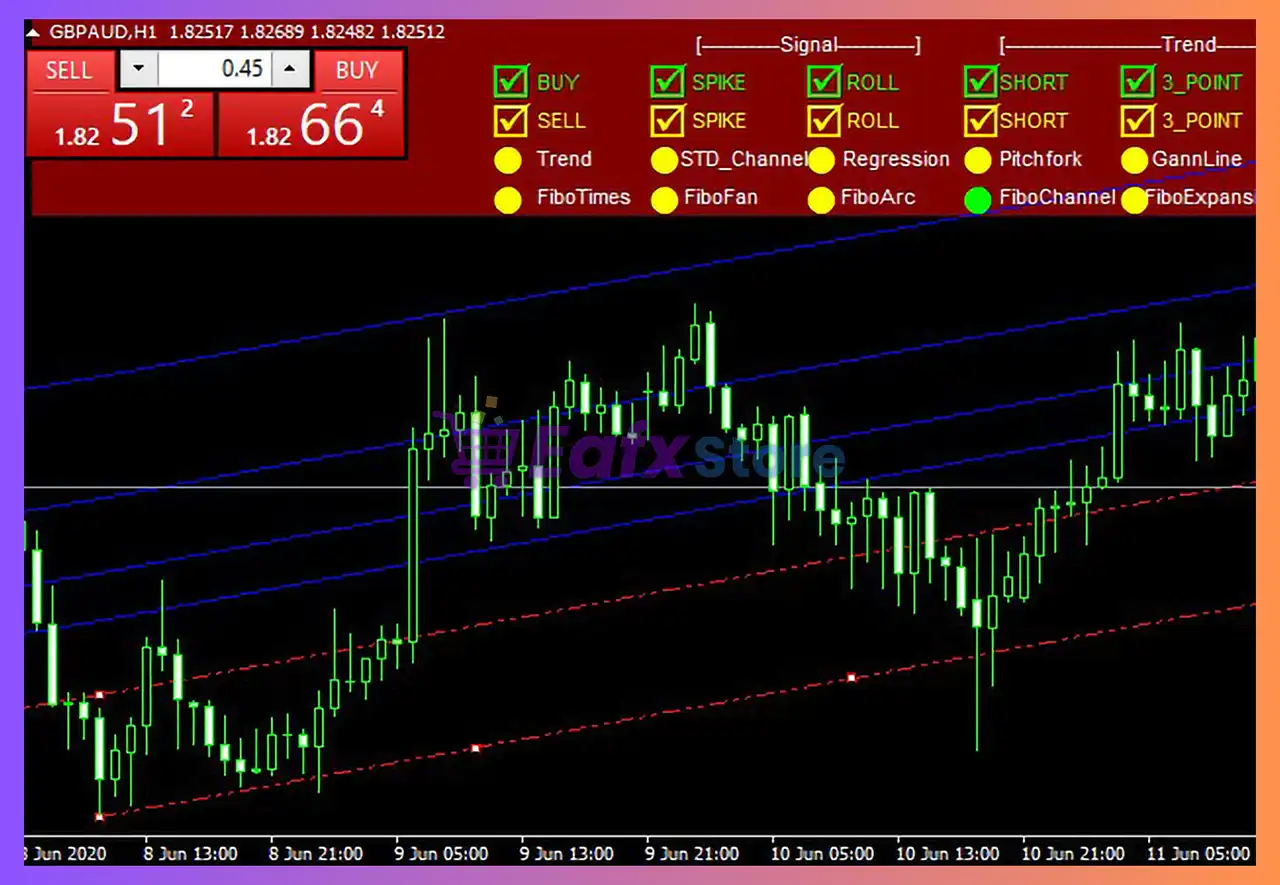
Task: Click the red SELL button
Action: (x=70, y=71)
